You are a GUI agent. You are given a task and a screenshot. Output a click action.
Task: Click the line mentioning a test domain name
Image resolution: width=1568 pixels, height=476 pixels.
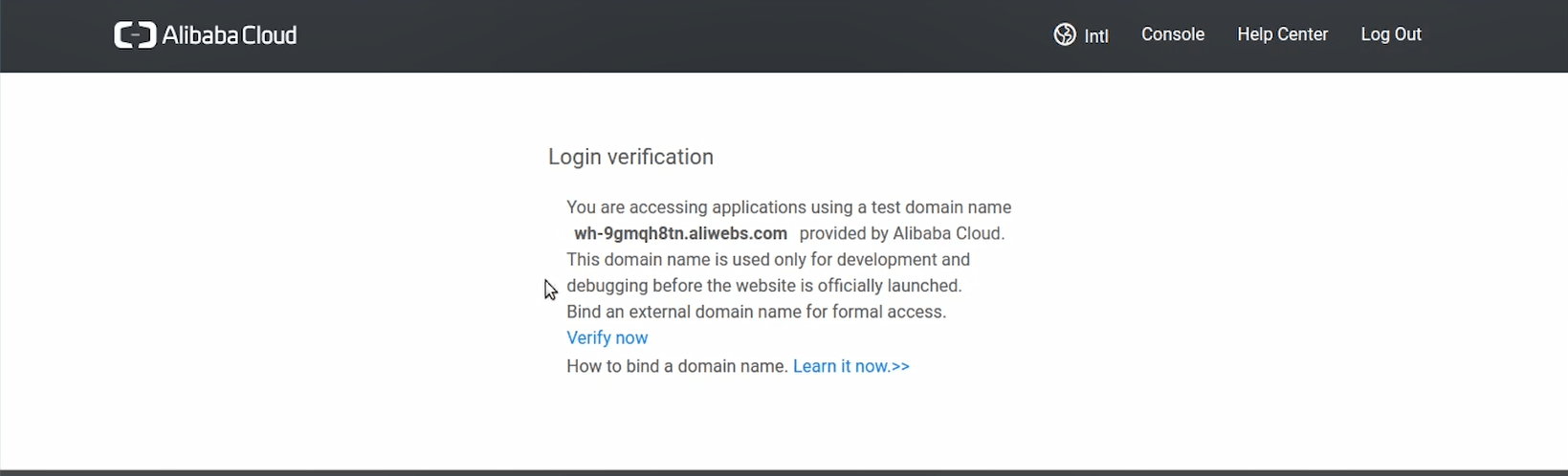788,207
